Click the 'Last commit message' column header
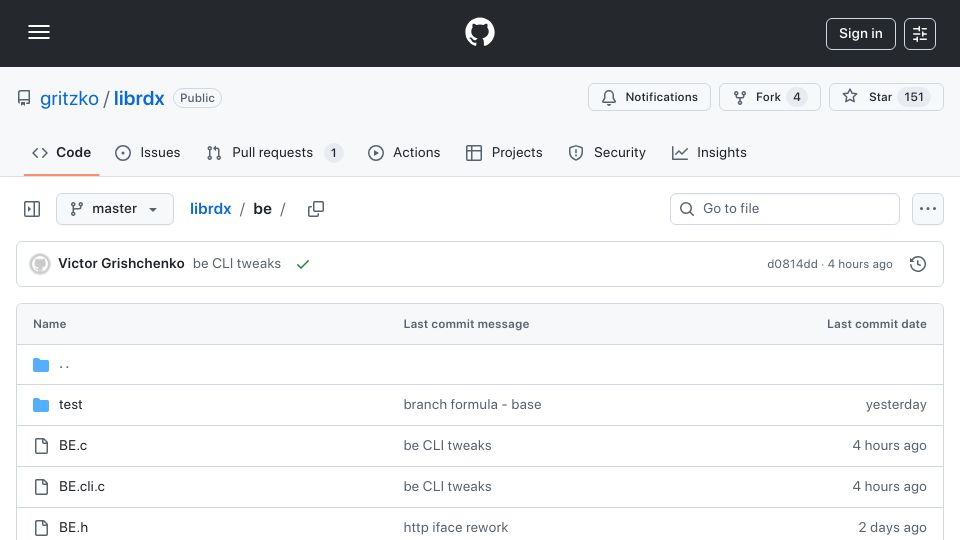The height and width of the screenshot is (540, 960). tap(466, 324)
